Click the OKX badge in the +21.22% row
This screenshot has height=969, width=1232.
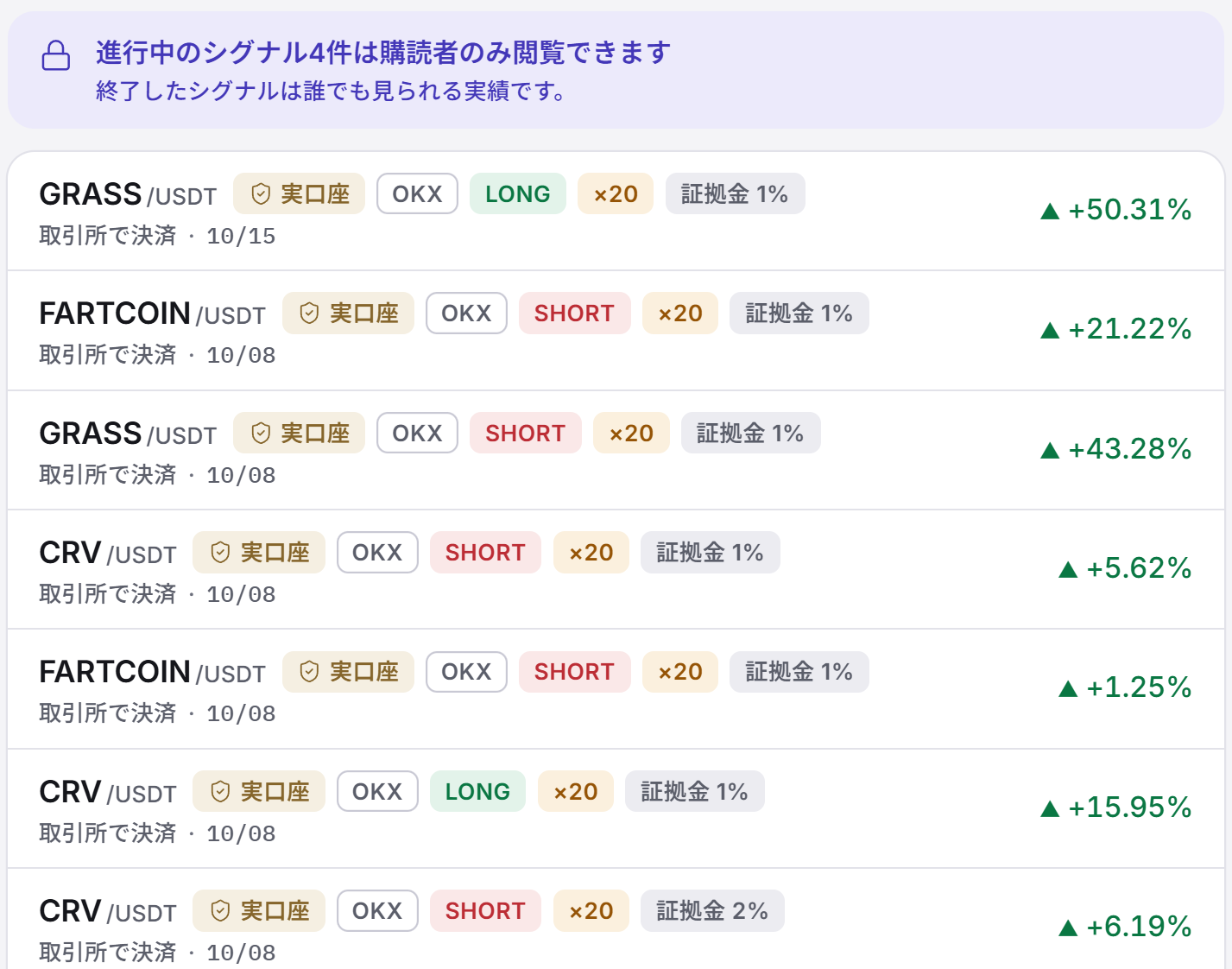[x=467, y=313]
